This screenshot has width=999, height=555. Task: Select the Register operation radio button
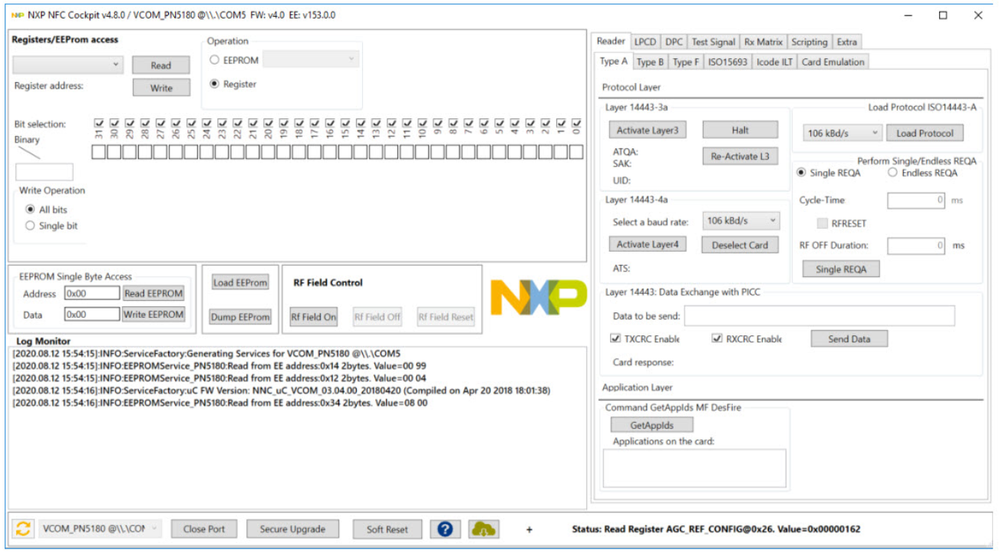[x=215, y=83]
